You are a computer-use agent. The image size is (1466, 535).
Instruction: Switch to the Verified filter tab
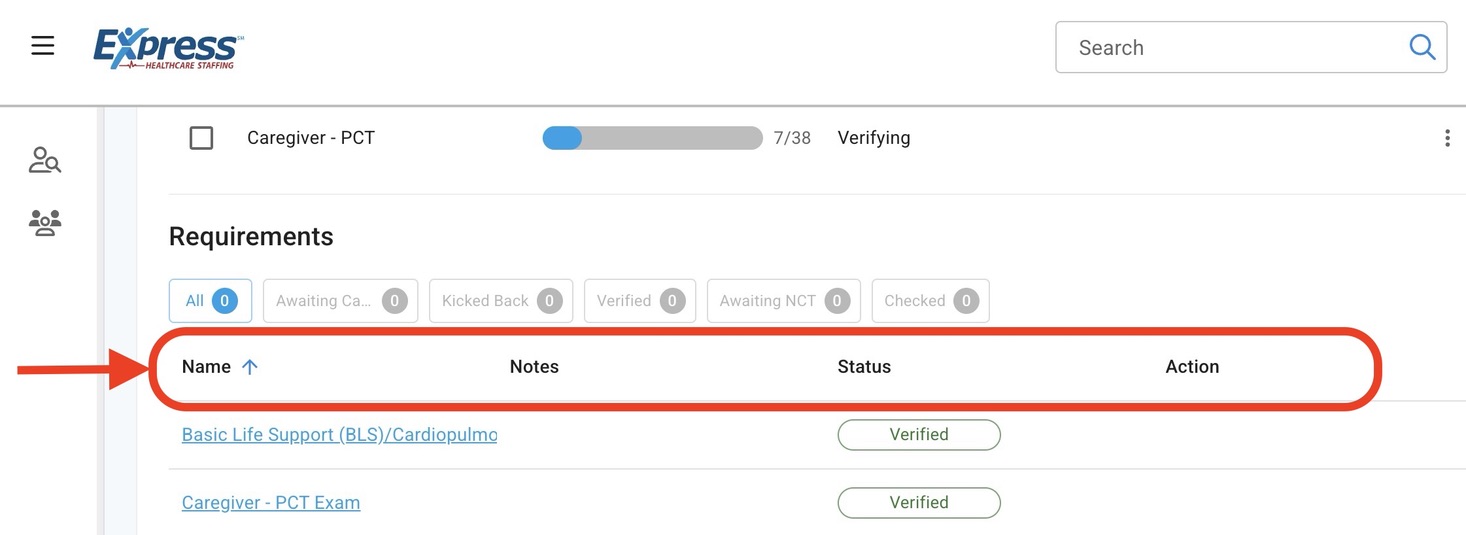click(x=640, y=301)
